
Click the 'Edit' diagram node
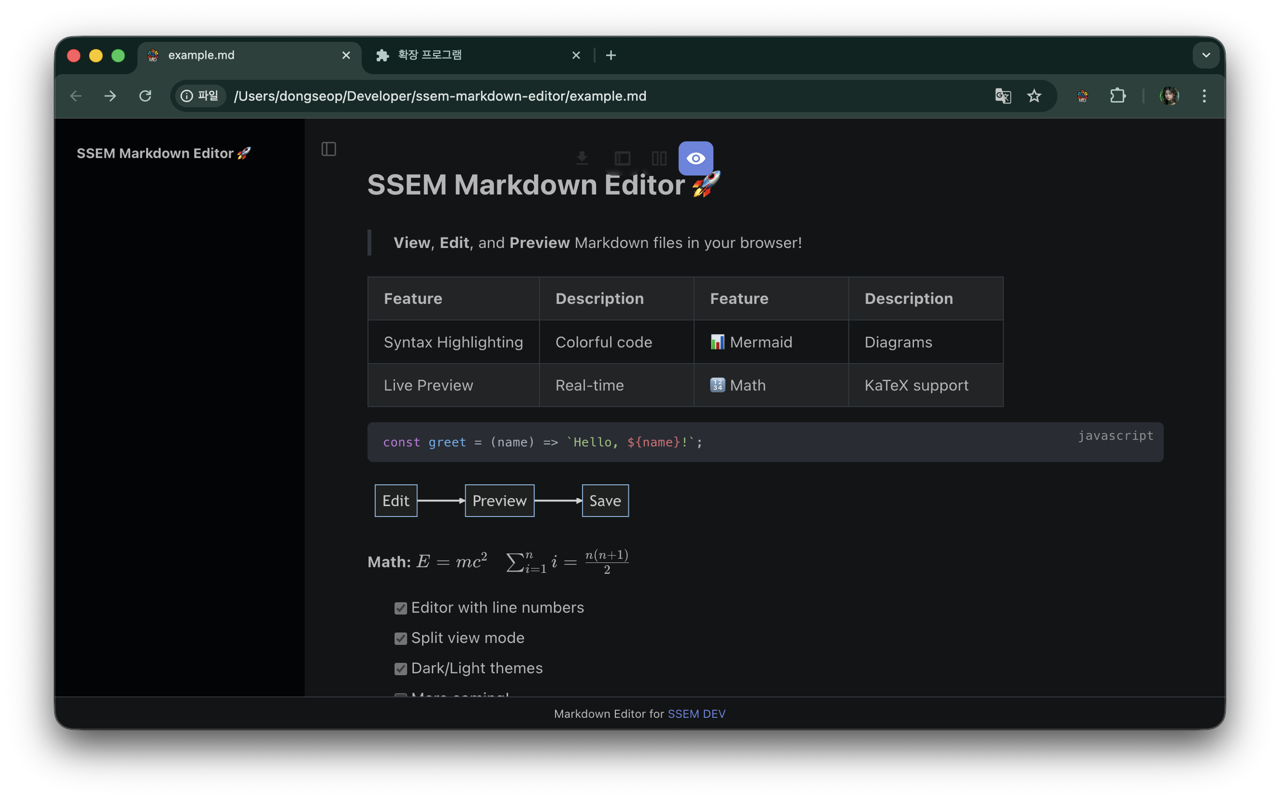tap(396, 501)
